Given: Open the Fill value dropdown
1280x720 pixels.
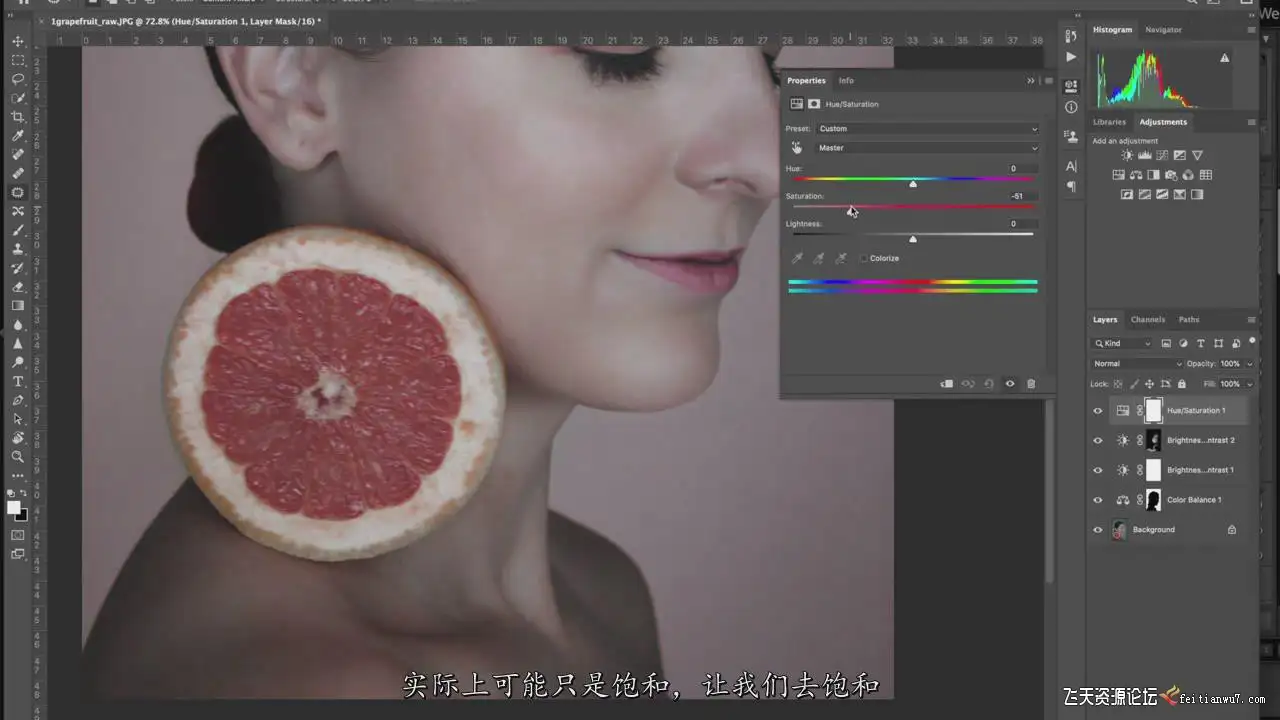Looking at the screenshot, I should 1249,384.
